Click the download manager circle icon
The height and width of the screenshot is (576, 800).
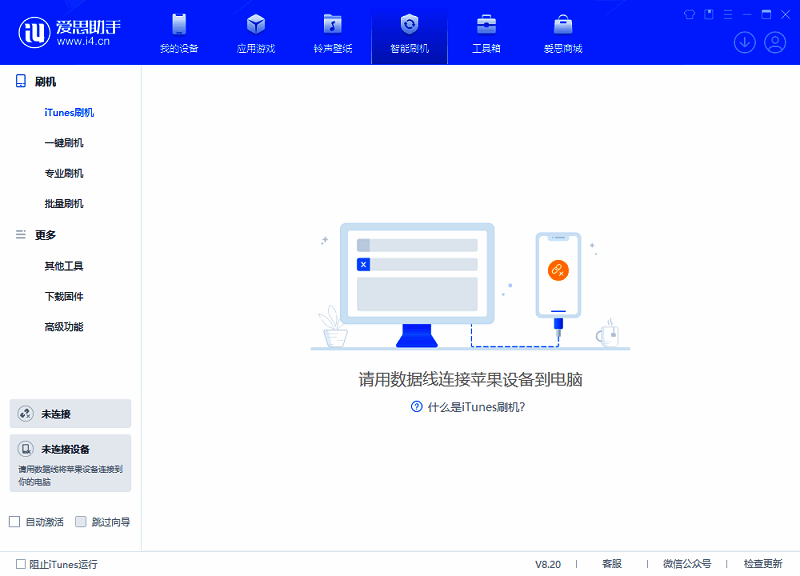744,42
